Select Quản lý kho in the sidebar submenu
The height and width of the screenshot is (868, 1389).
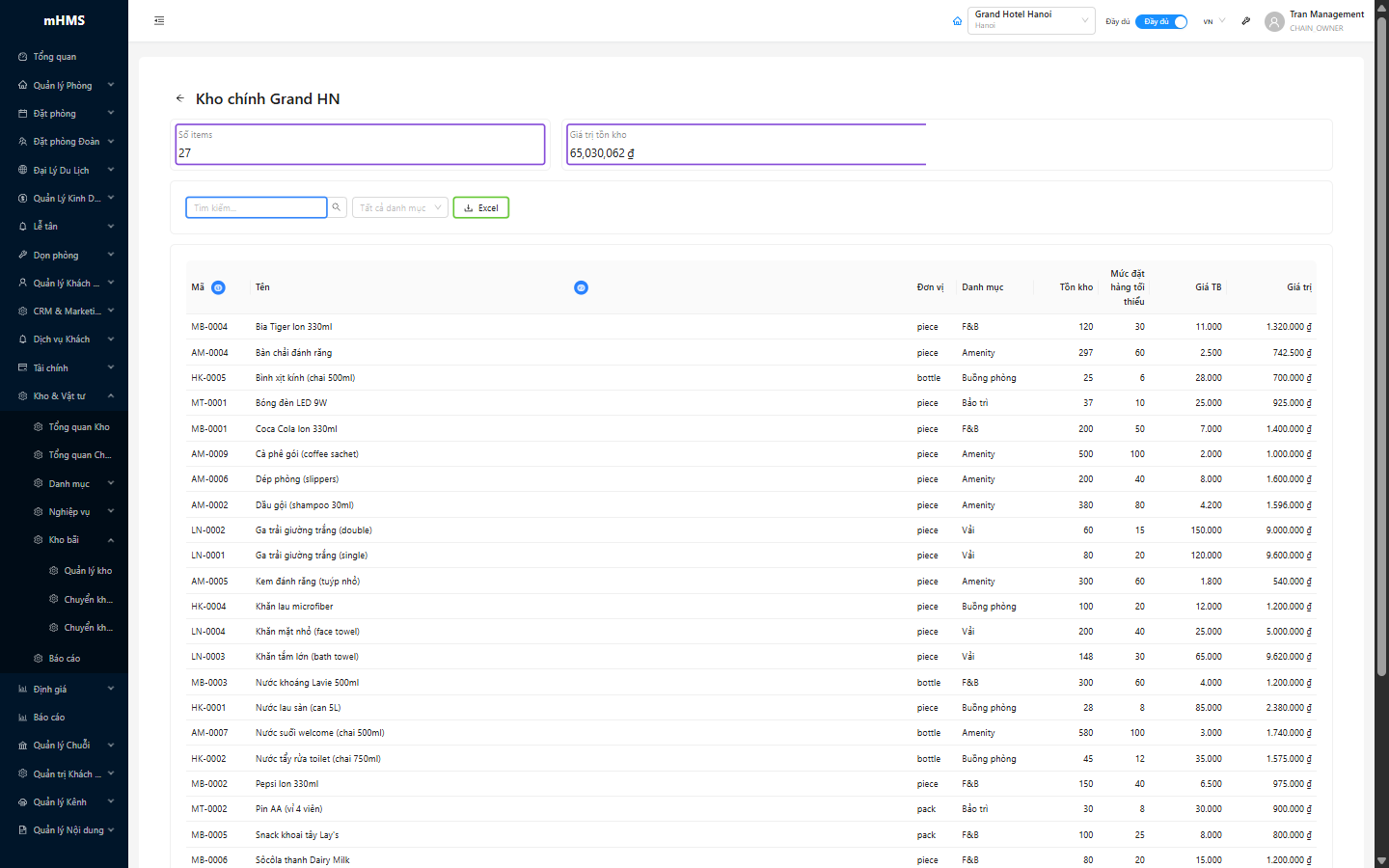click(88, 571)
